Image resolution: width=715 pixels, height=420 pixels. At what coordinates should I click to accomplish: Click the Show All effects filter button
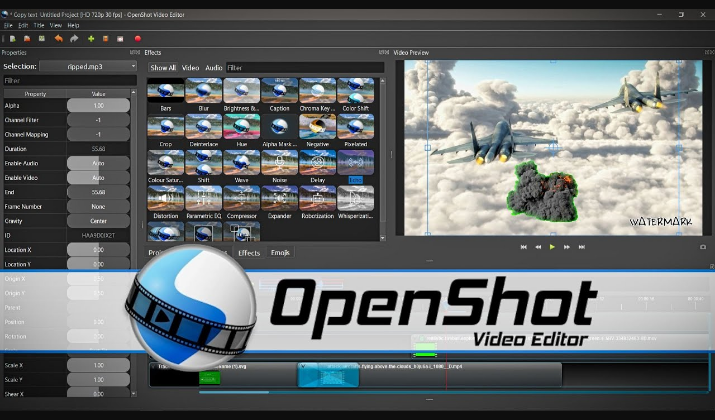click(163, 67)
